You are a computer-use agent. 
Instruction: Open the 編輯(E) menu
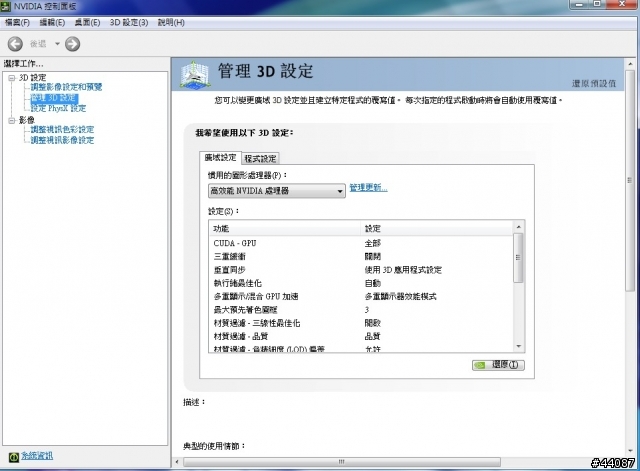[52, 22]
